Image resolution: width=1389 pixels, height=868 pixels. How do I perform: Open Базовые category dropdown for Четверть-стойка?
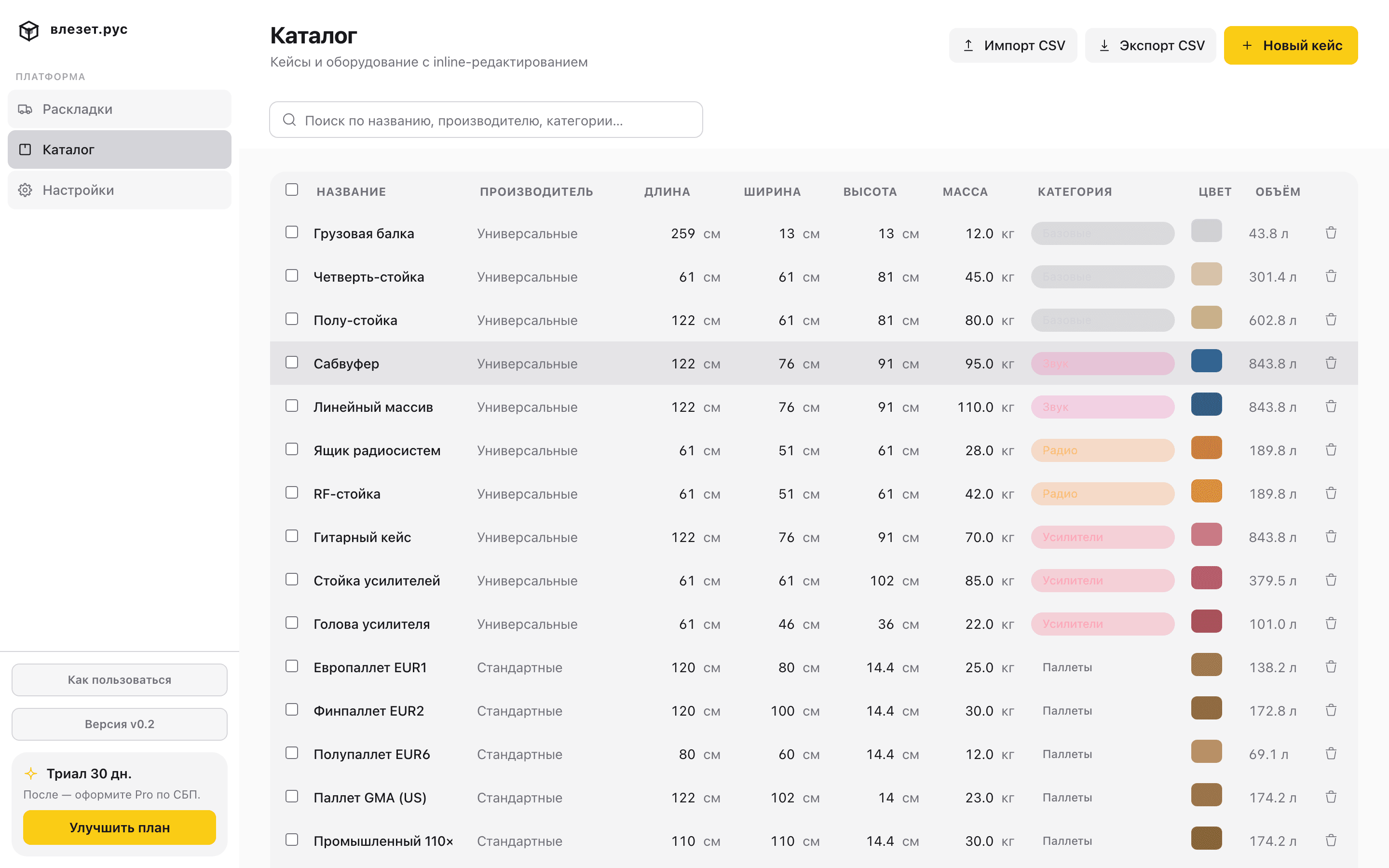(x=1103, y=277)
